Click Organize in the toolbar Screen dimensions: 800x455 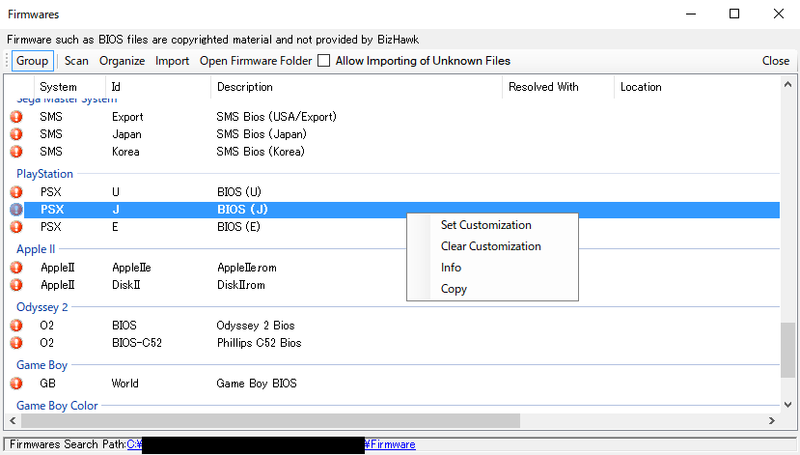tap(122, 61)
